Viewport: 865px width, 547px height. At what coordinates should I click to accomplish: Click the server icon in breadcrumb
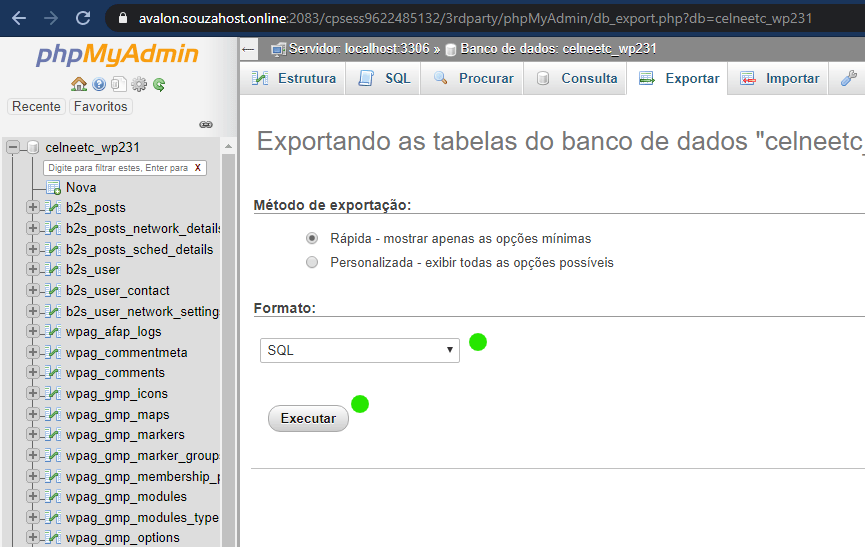point(279,49)
